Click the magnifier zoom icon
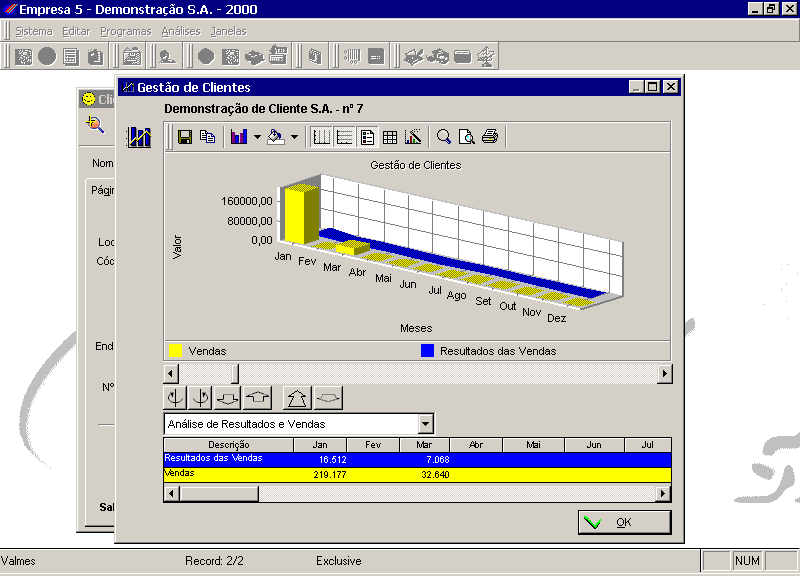800x576 pixels. (x=443, y=137)
